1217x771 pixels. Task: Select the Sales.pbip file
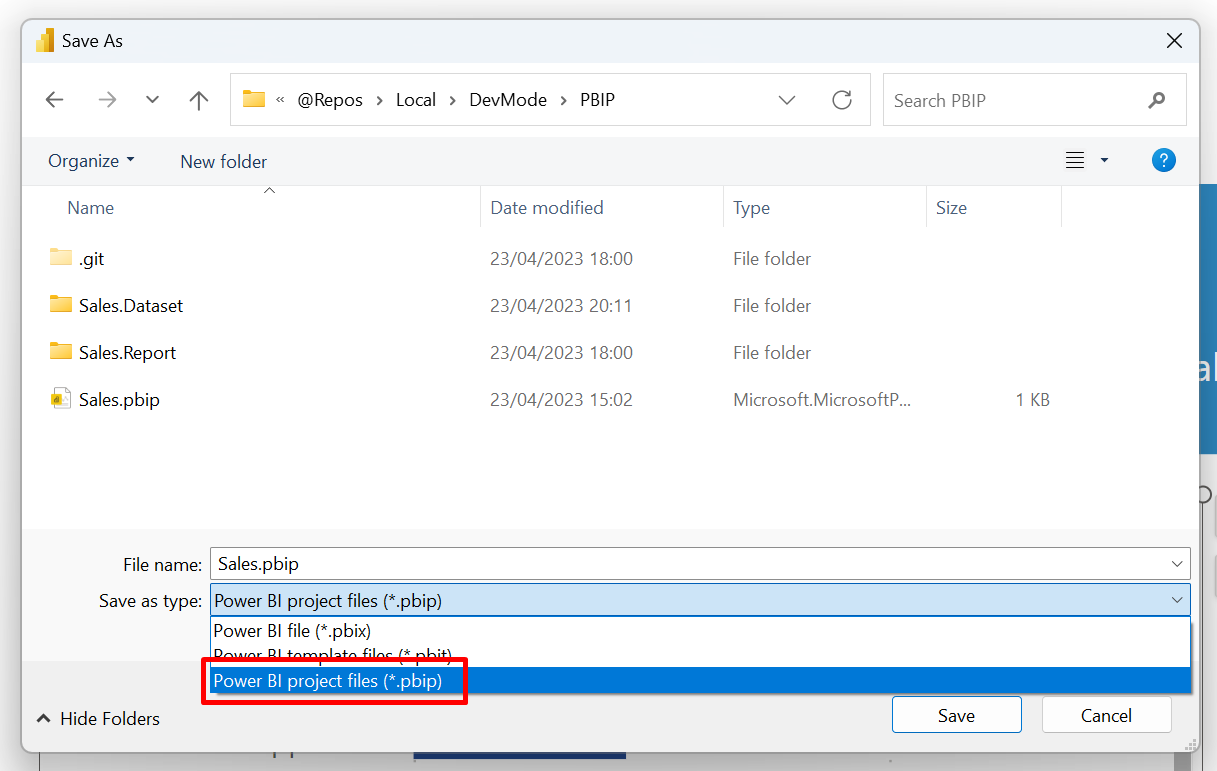click(x=117, y=399)
